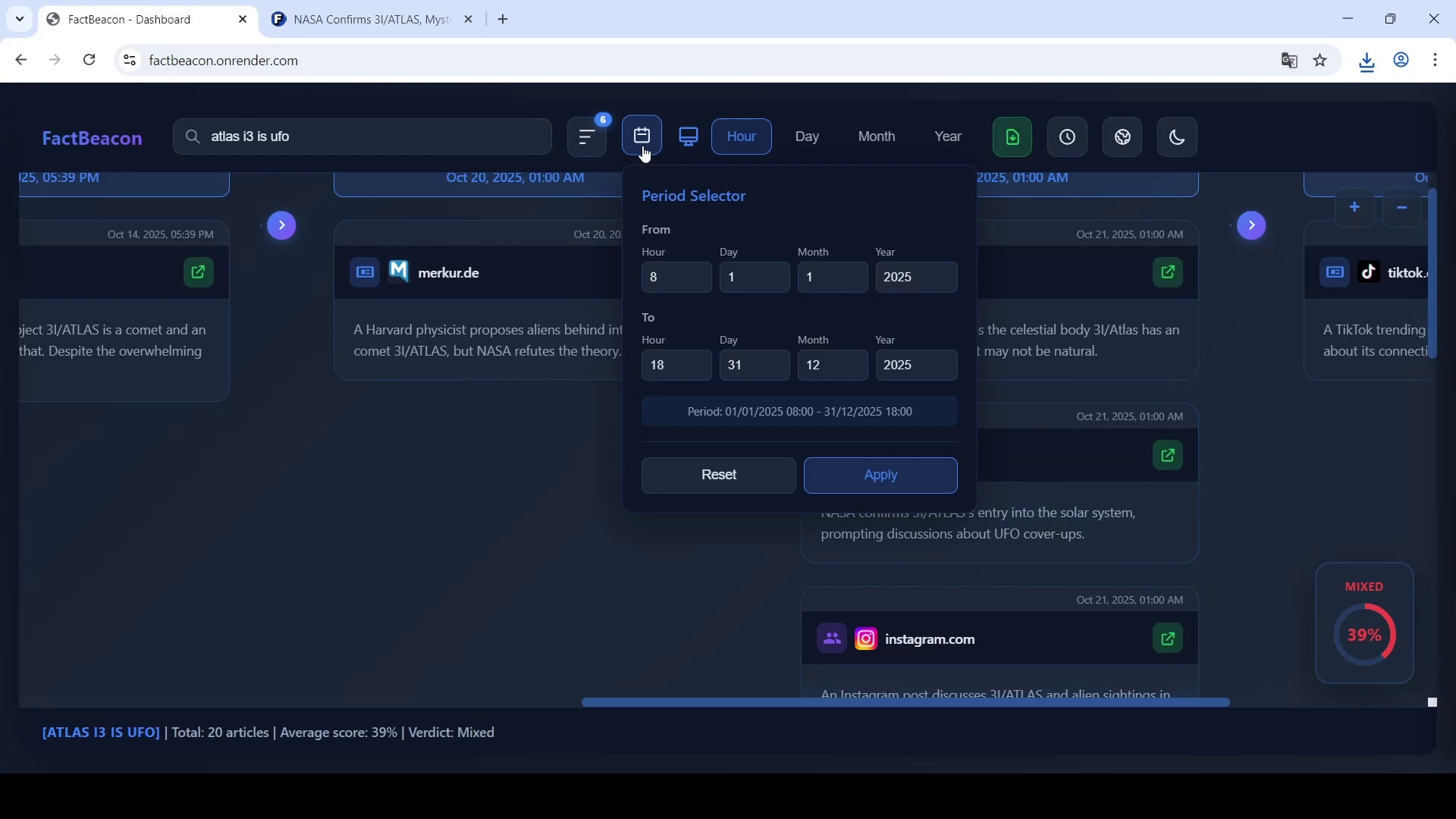The width and height of the screenshot is (1456, 819).
Task: Select the Hour granularity option
Action: click(x=741, y=136)
